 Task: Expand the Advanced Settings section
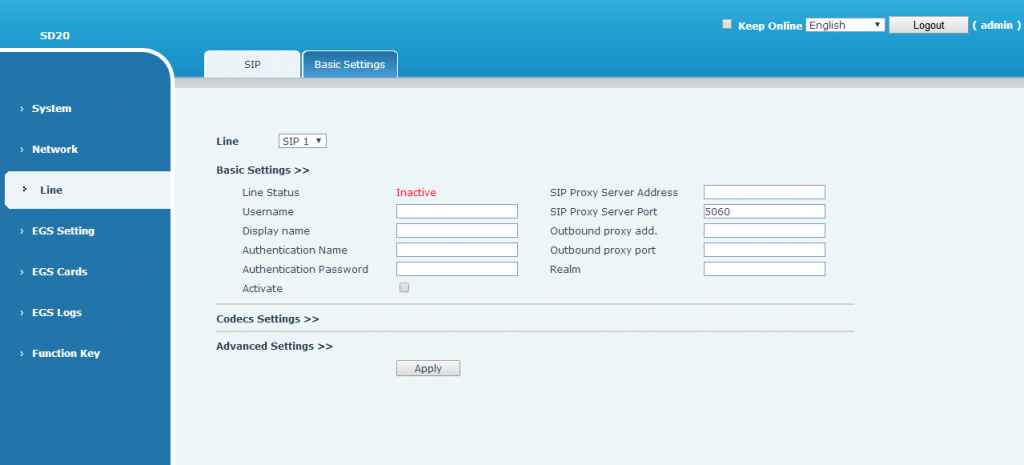274,346
